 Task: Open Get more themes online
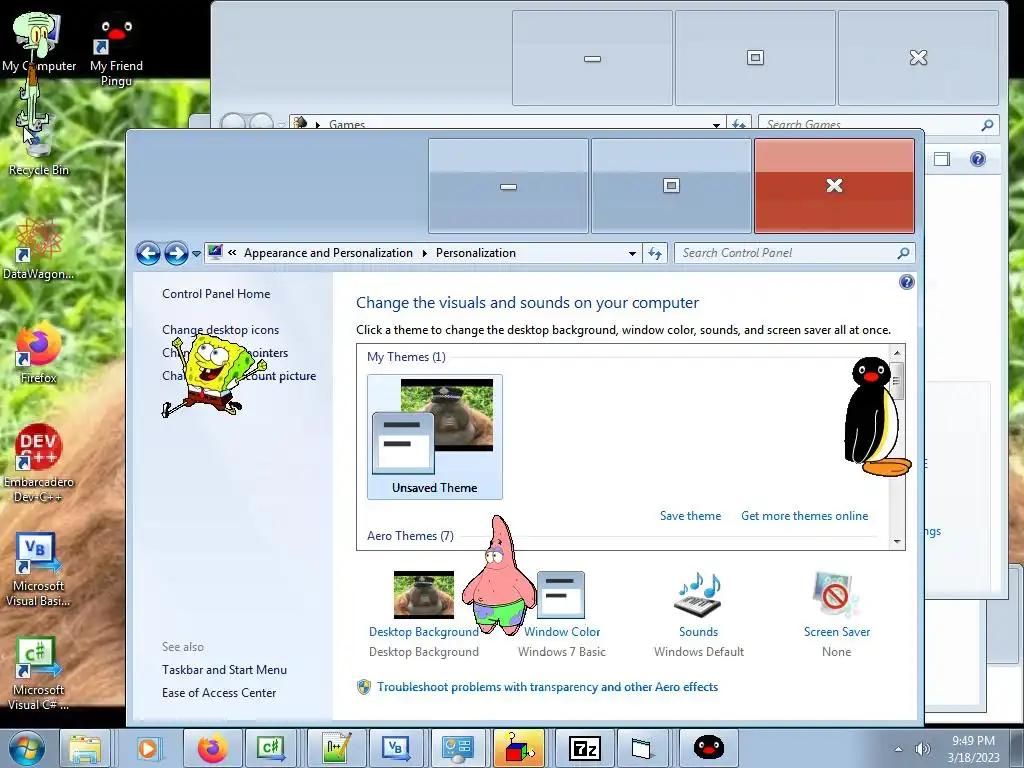tap(805, 516)
